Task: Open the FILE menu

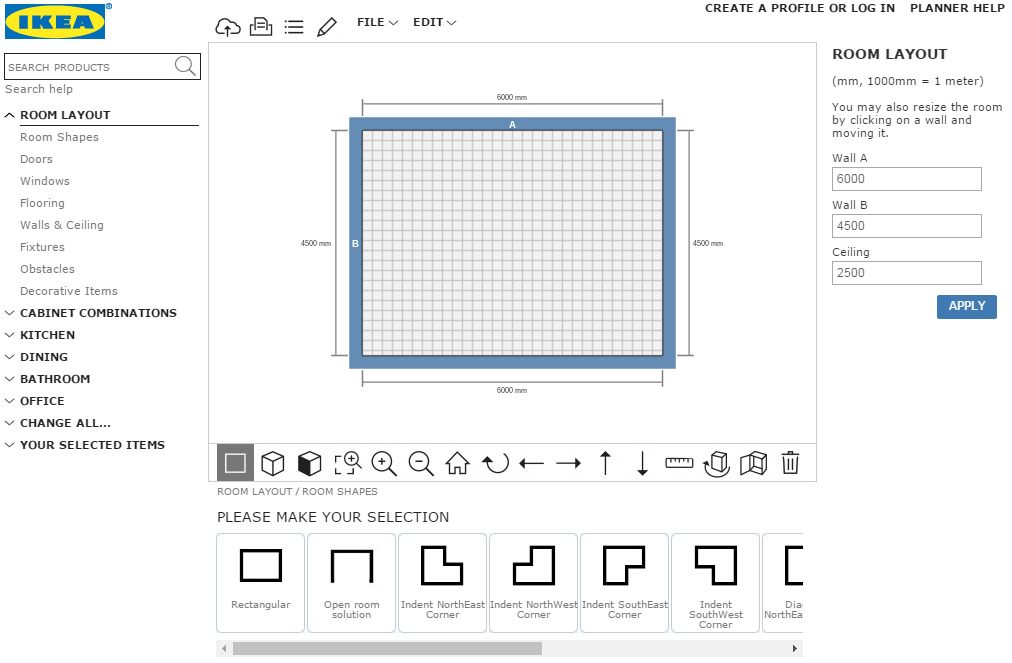Action: click(x=378, y=22)
